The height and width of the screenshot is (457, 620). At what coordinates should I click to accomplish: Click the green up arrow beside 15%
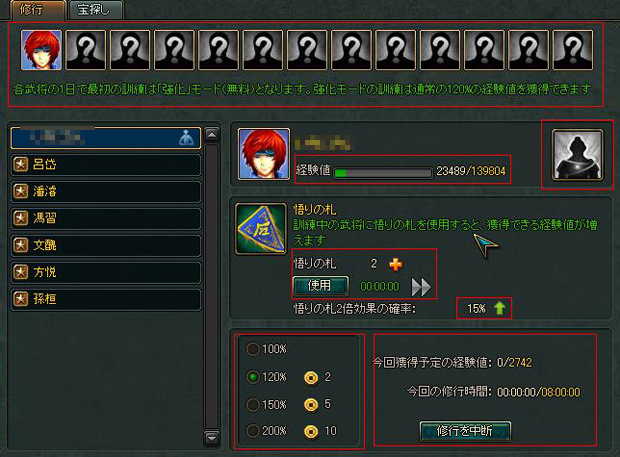click(500, 308)
